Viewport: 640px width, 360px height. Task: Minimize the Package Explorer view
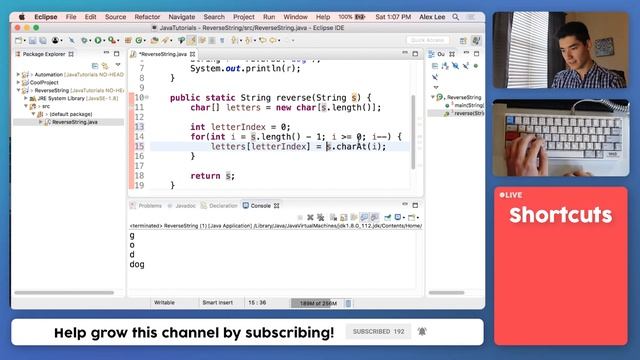pyautogui.click(x=107, y=53)
